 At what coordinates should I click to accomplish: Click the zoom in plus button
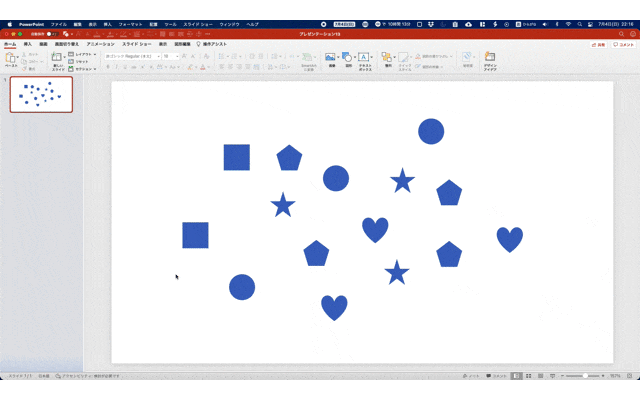[x=603, y=376]
